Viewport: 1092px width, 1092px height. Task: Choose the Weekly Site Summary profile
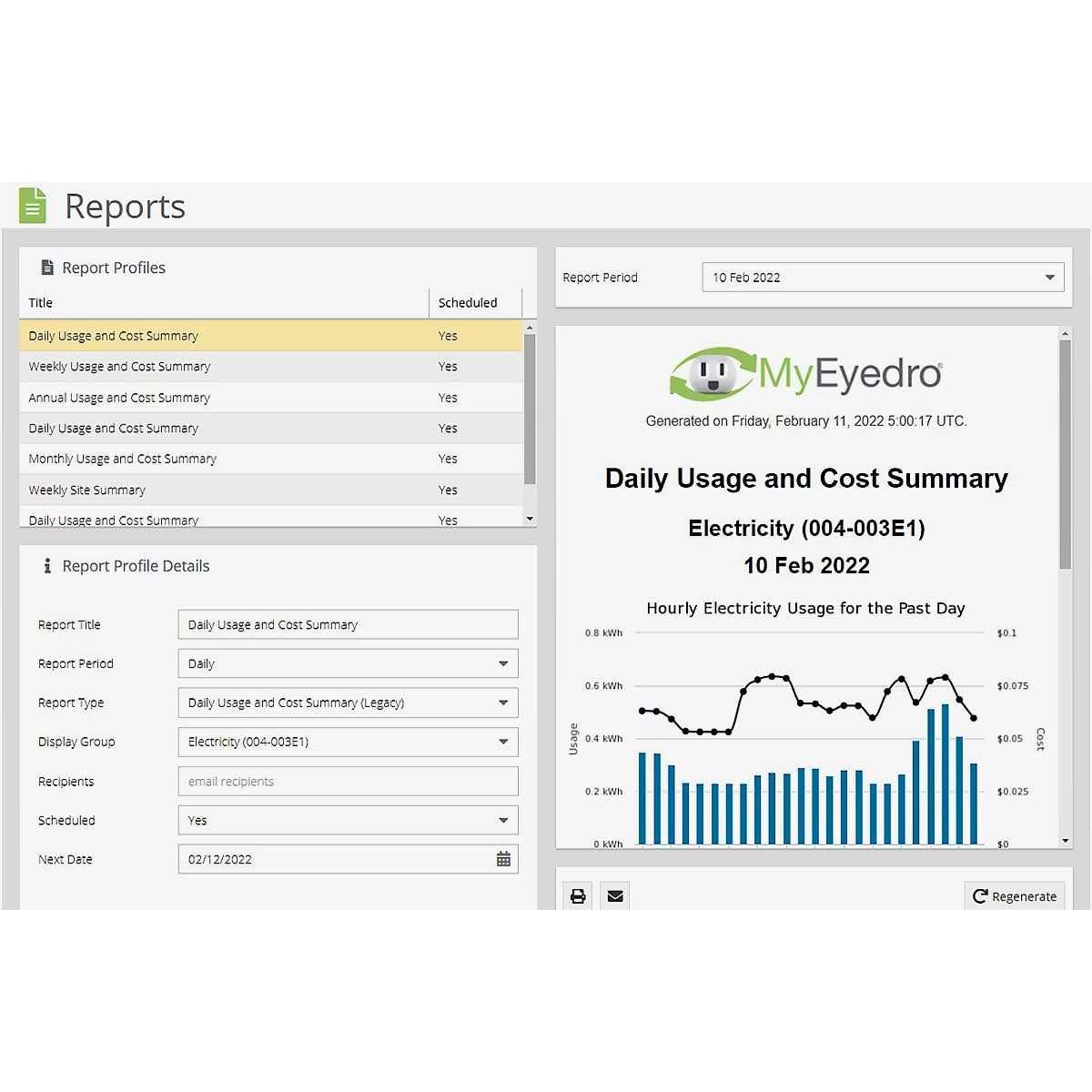click(x=86, y=490)
